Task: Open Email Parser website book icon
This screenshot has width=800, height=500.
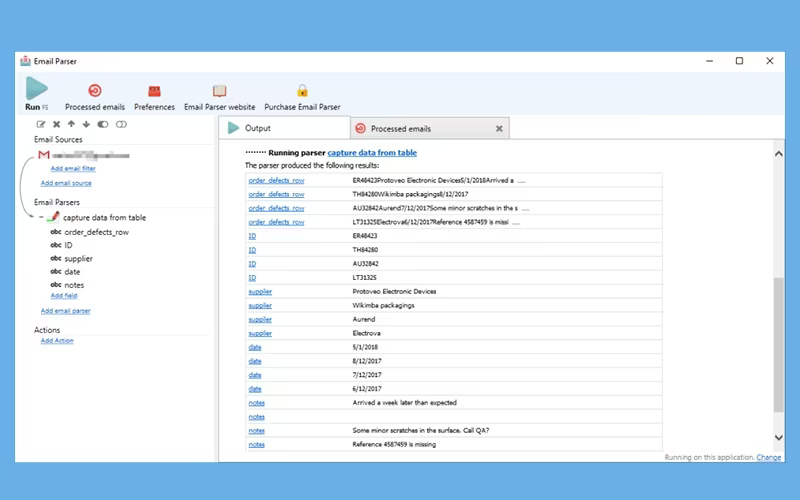Action: click(219, 91)
